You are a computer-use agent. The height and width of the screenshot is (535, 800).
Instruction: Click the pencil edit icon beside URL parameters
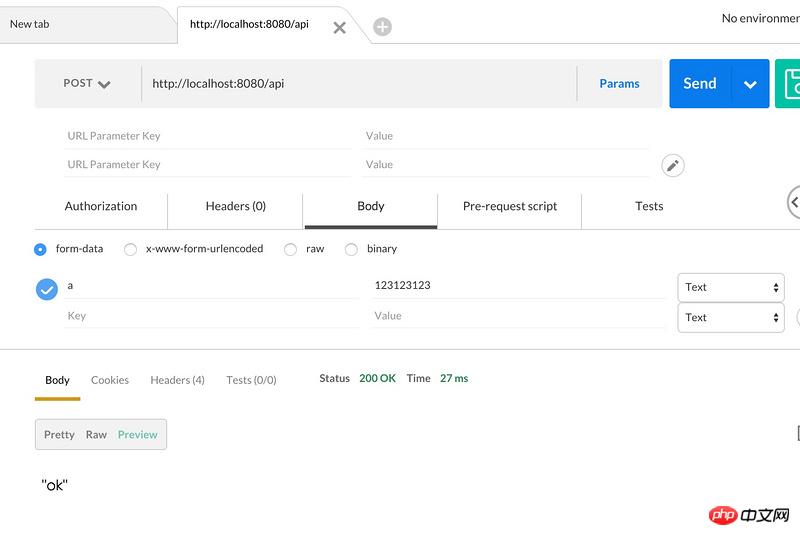click(673, 165)
